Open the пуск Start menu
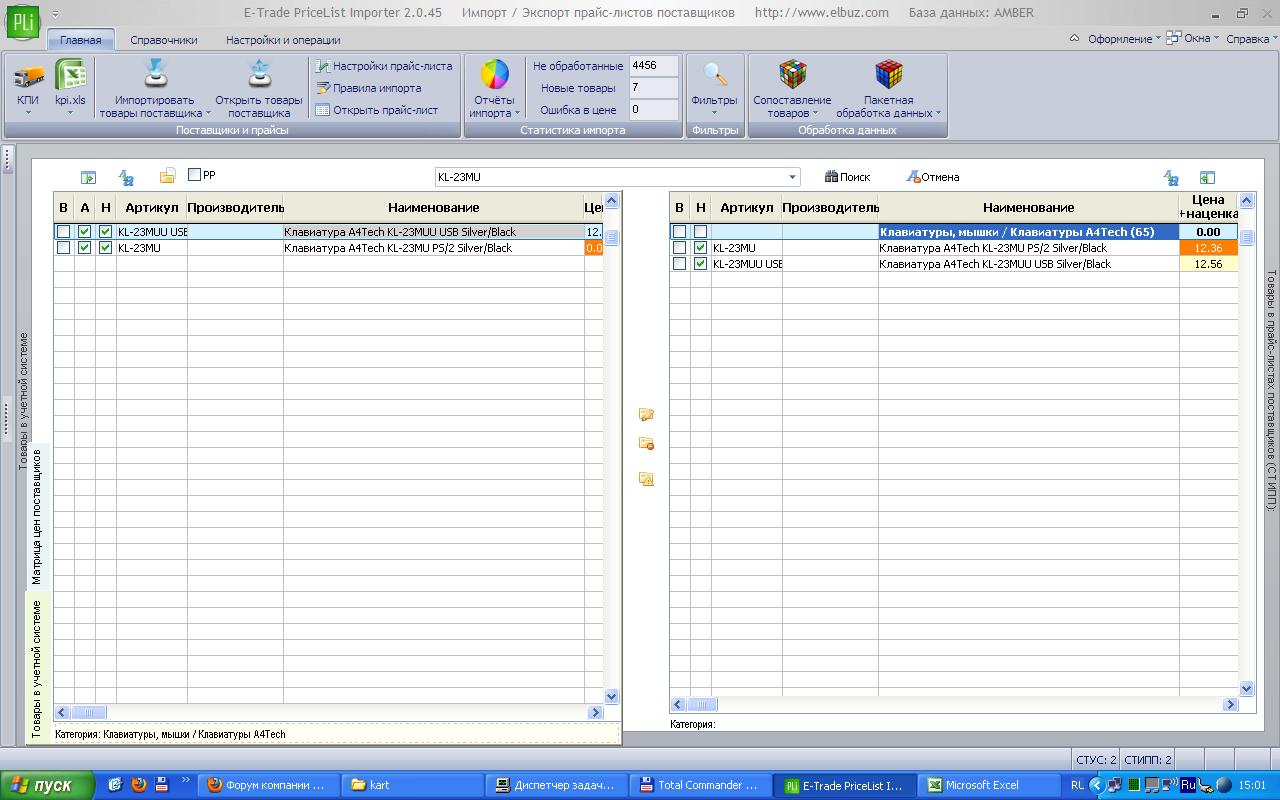 (47, 785)
